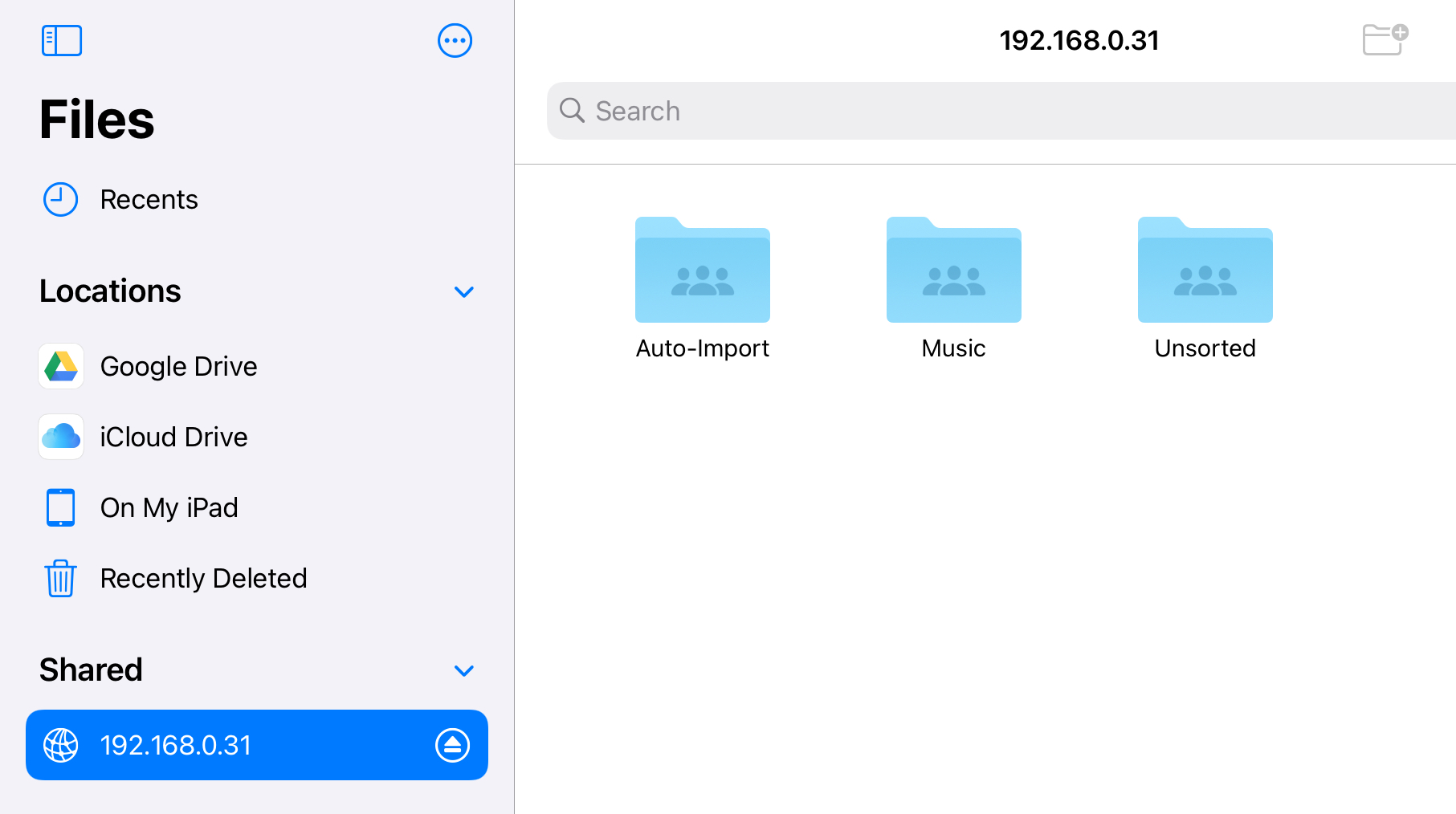Open the ellipsis more options menu
Viewport: 1456px width, 814px height.
pyautogui.click(x=455, y=41)
